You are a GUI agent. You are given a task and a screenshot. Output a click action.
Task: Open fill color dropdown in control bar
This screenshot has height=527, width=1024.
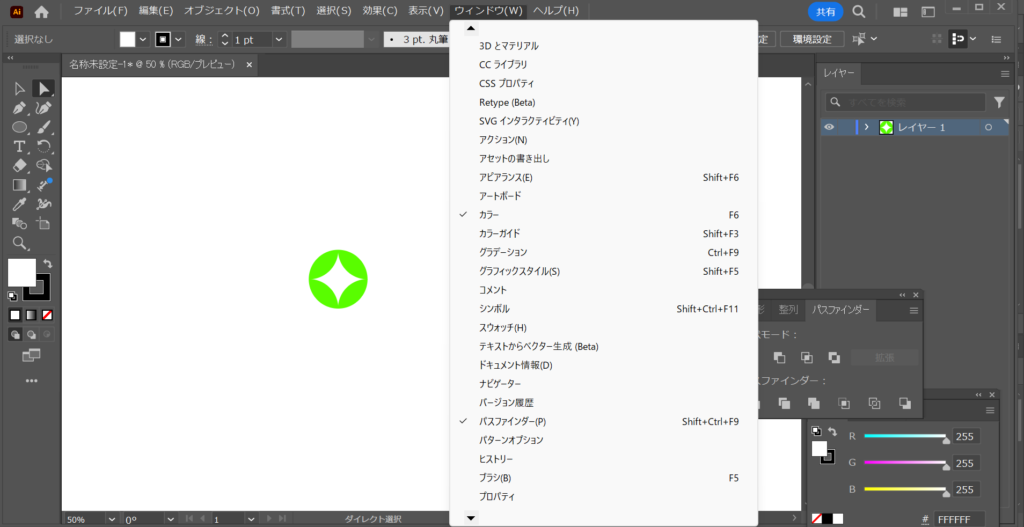142,39
